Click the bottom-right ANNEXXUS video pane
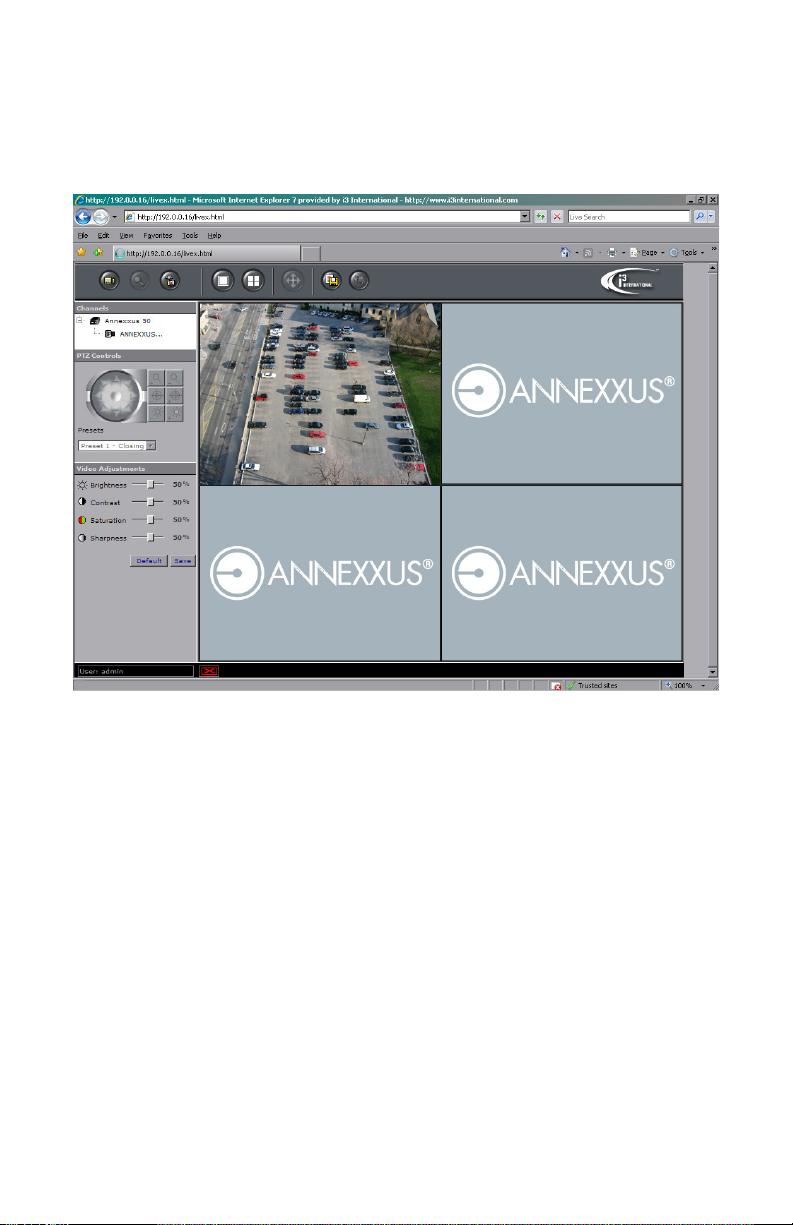This screenshot has width=793, height=1225. tap(562, 573)
